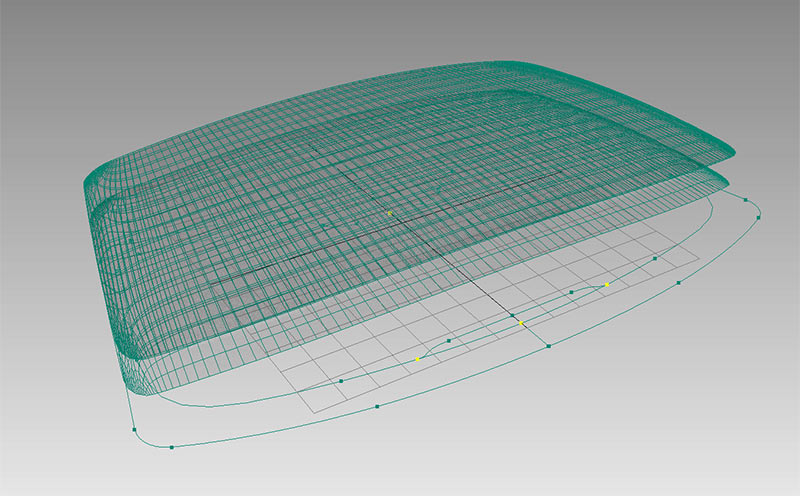Select the middle yellow point on inner curve
The width and height of the screenshot is (800, 496).
(x=521, y=323)
